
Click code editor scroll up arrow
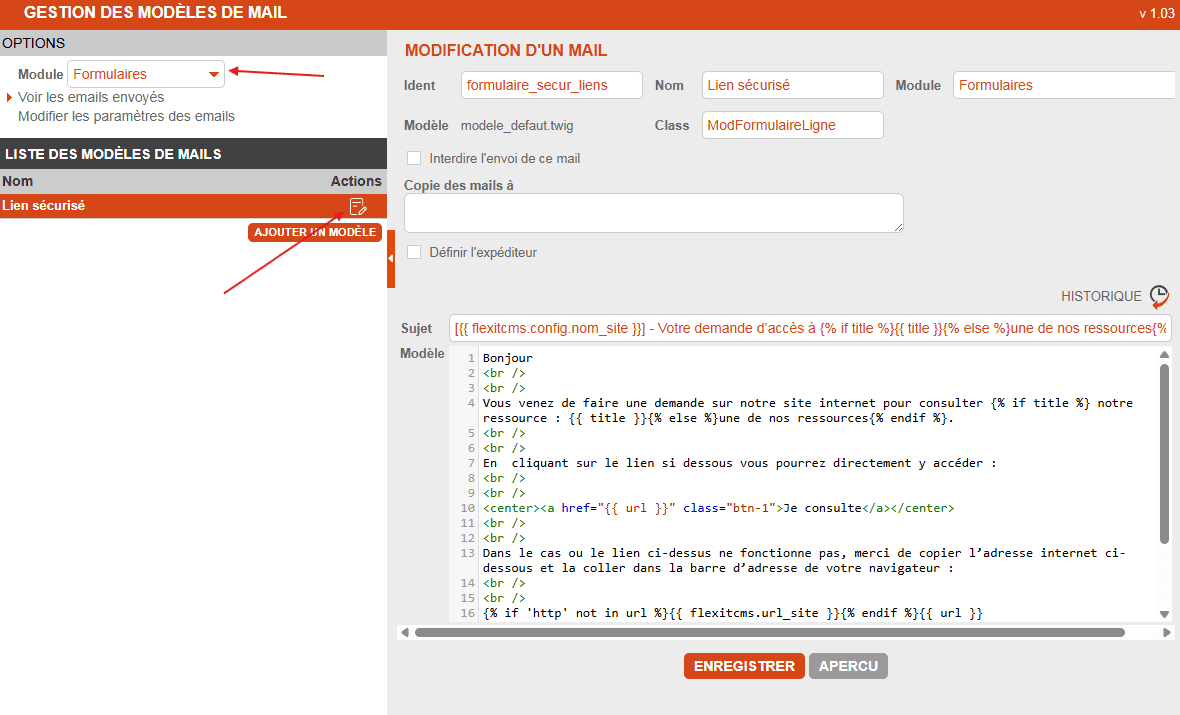1164,355
